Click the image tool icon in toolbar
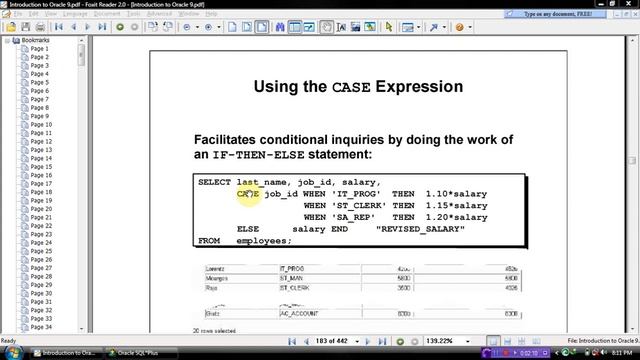Screen dimensions: 640x360 click(370, 27)
